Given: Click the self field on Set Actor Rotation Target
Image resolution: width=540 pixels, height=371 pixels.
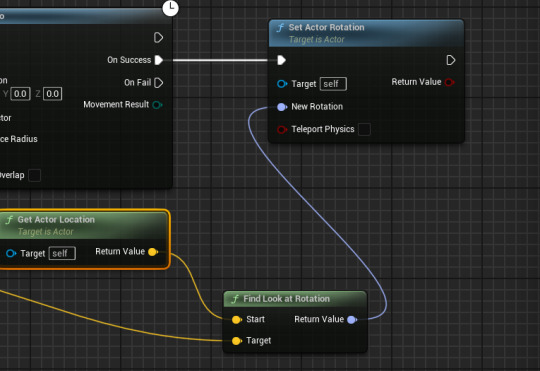Looking at the screenshot, I should point(333,84).
